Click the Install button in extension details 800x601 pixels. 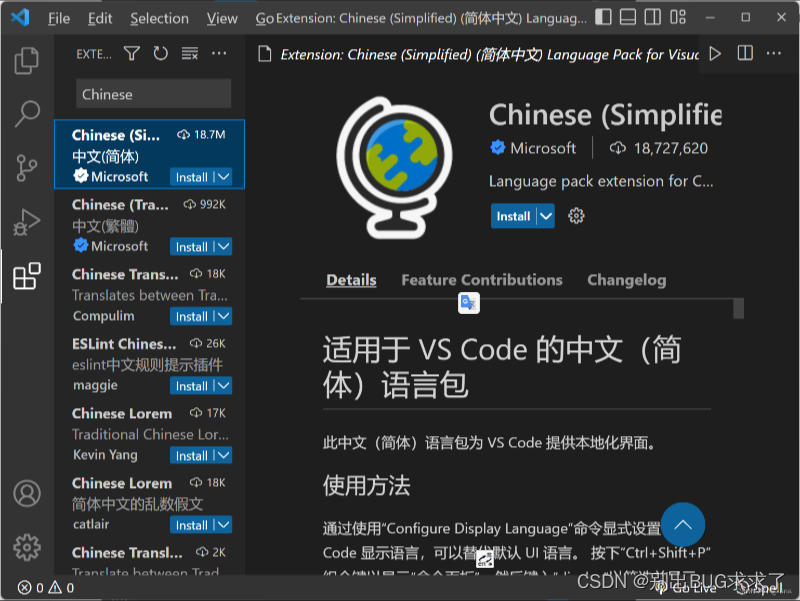[x=513, y=216]
